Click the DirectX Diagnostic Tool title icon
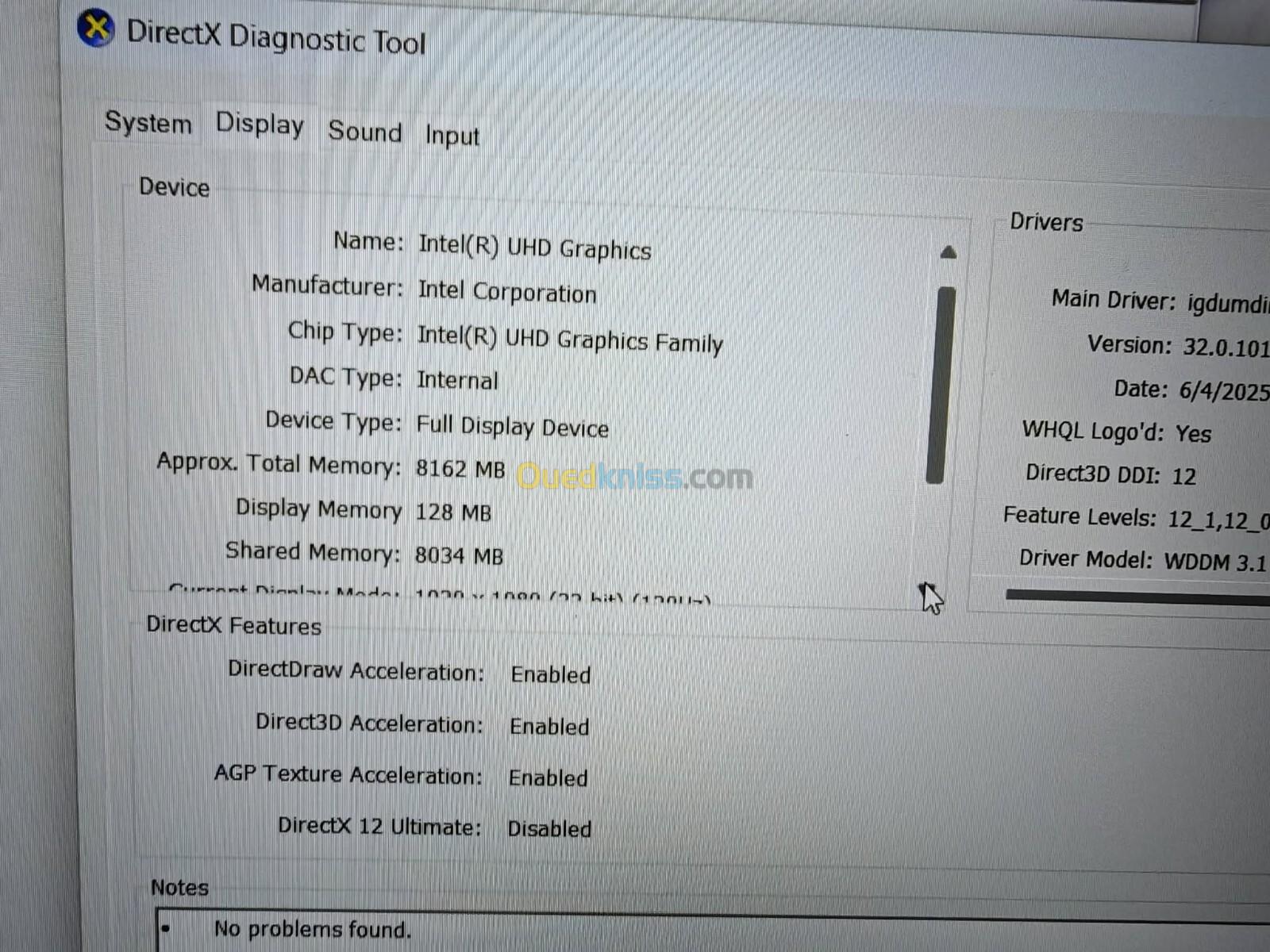 95,29
